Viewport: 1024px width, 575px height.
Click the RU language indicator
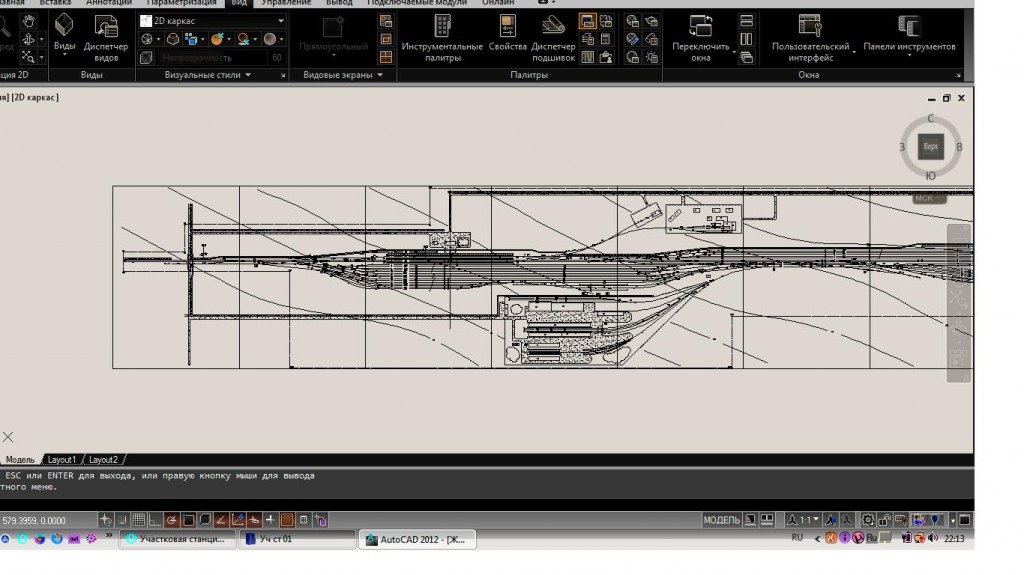point(797,538)
